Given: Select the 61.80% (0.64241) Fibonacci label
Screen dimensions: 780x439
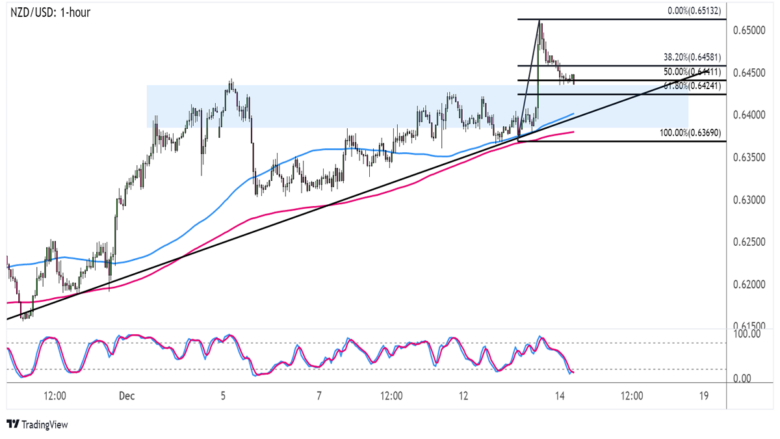Looking at the screenshot, I should point(692,86).
